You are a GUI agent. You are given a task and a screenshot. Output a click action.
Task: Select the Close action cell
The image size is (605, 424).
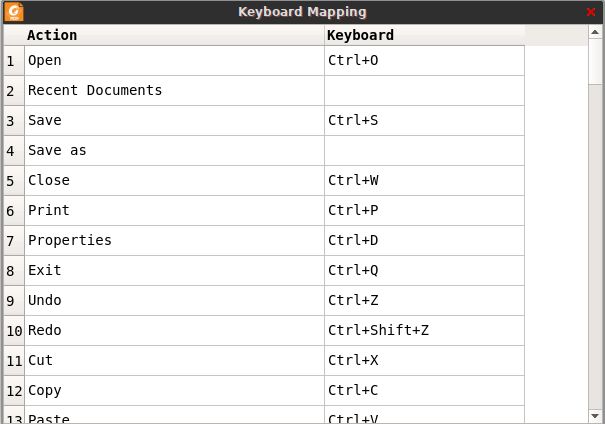[174, 181]
